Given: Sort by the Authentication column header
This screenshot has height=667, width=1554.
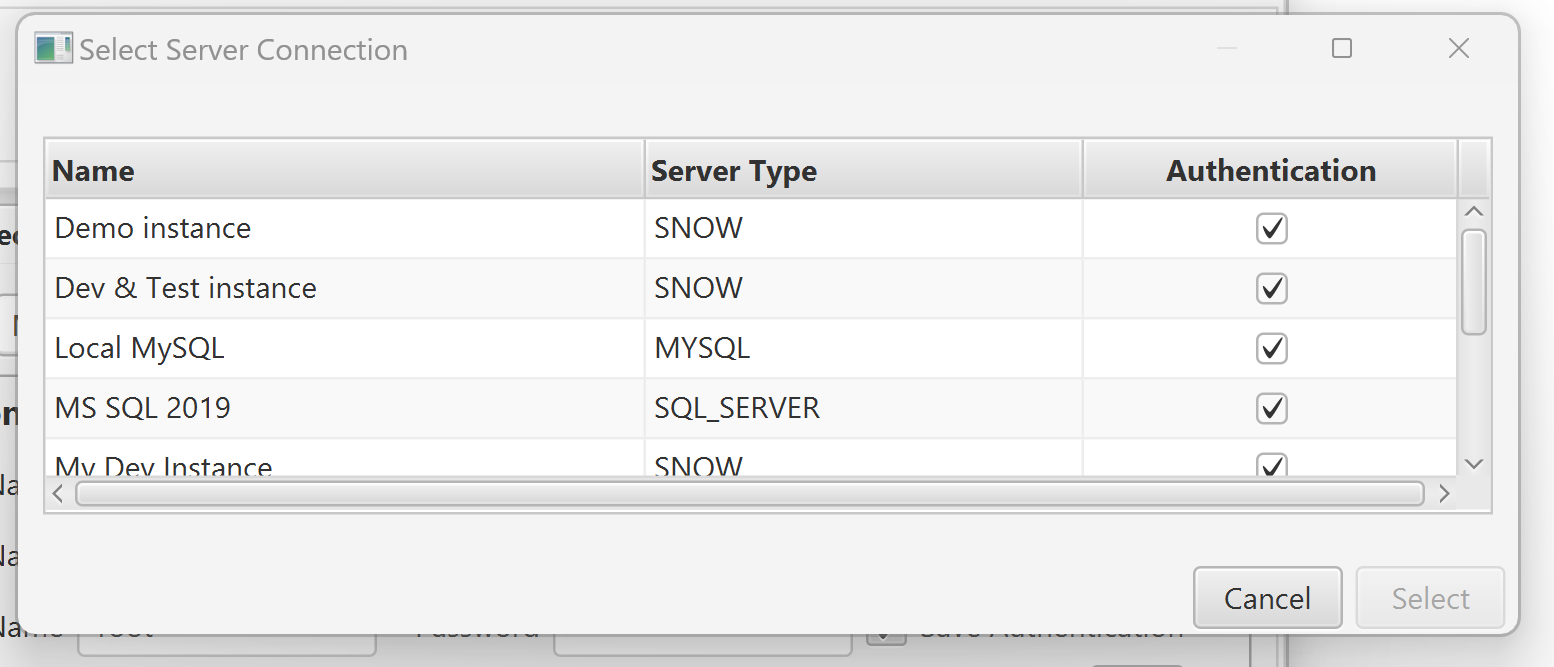Looking at the screenshot, I should tap(1270, 170).
